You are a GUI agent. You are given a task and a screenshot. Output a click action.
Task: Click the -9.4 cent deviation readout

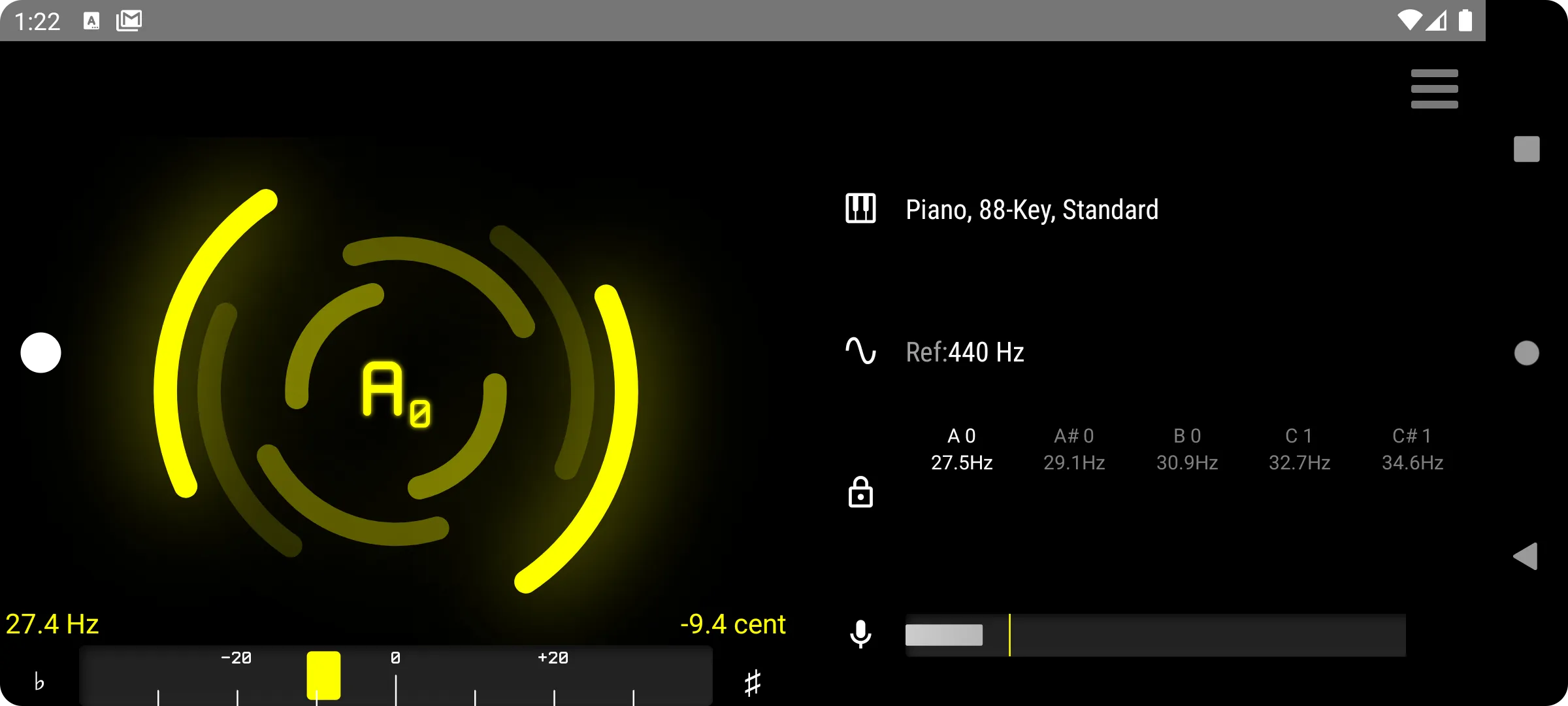click(732, 624)
